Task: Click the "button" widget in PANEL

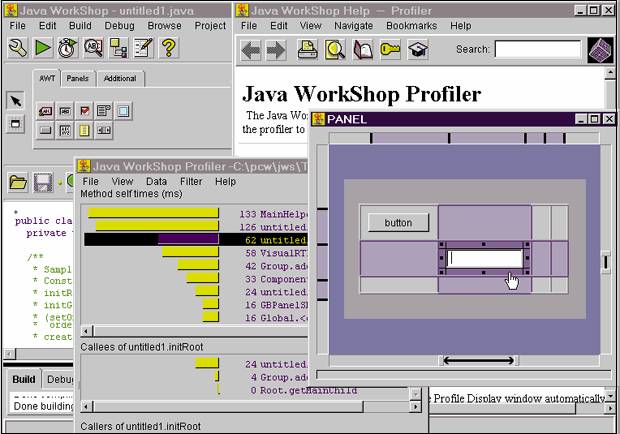Action: click(x=398, y=223)
